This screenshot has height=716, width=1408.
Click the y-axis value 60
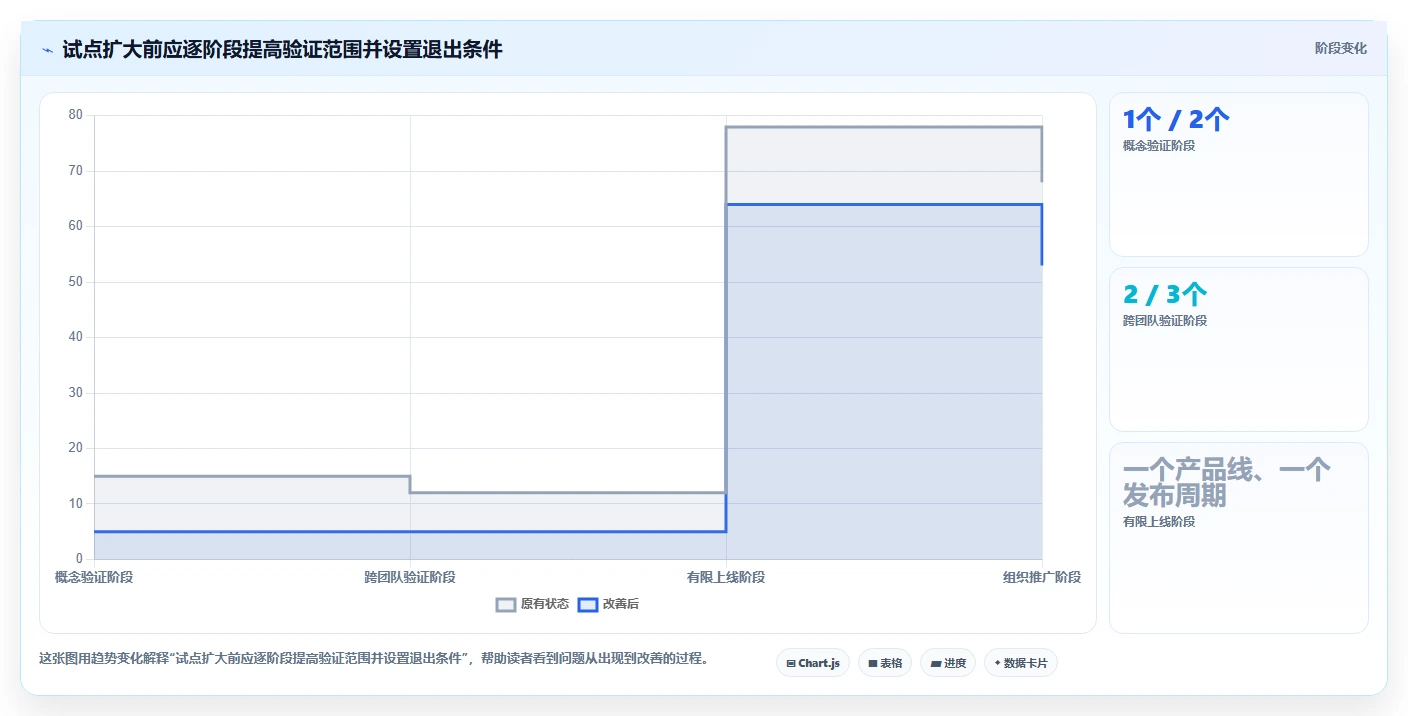[x=76, y=226]
